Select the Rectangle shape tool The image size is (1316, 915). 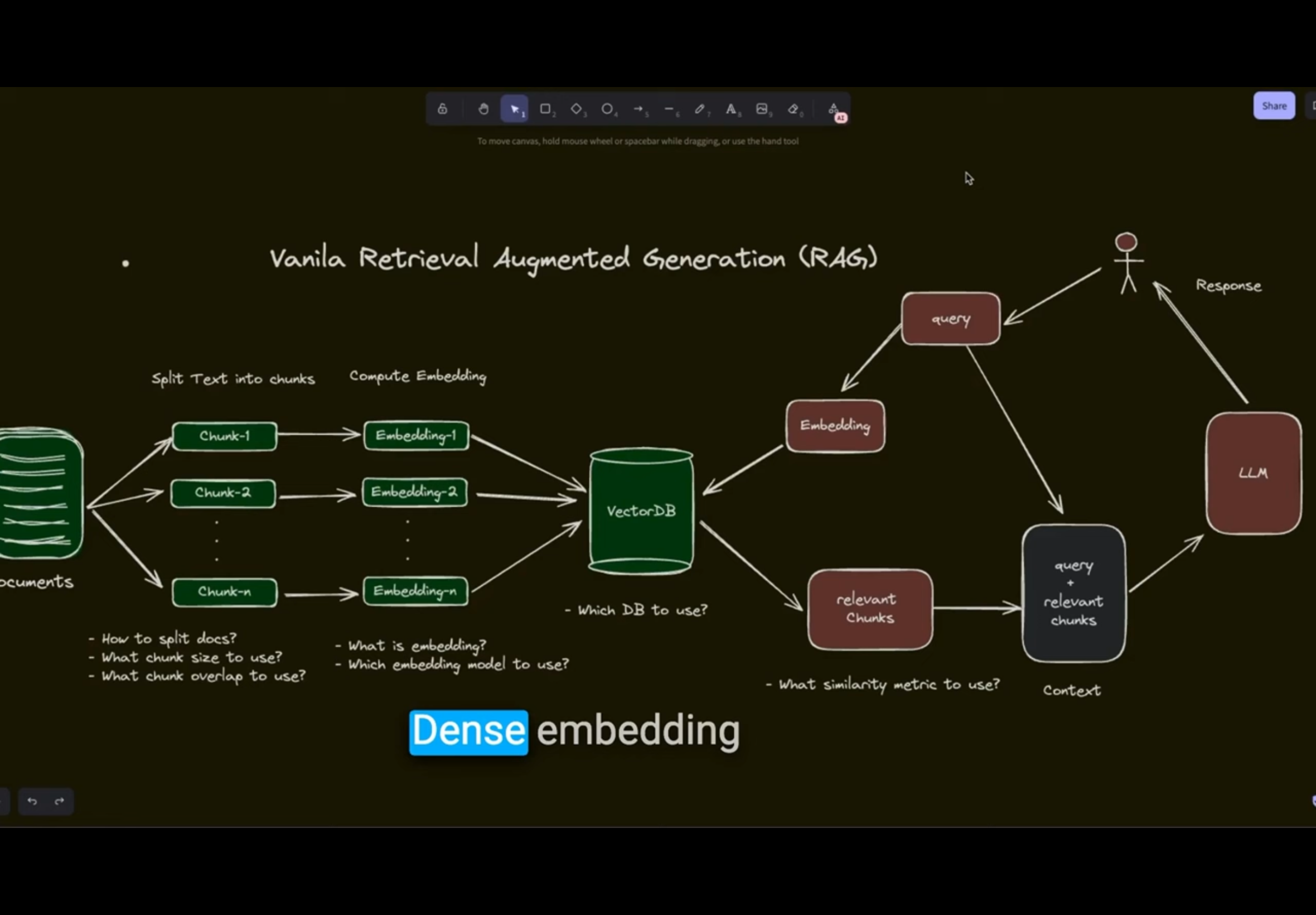click(x=545, y=109)
